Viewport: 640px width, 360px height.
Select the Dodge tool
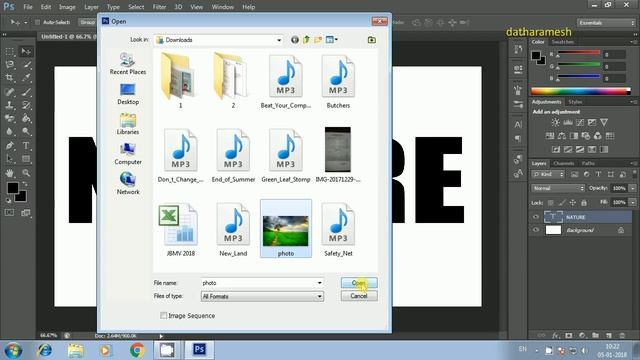coord(26,131)
